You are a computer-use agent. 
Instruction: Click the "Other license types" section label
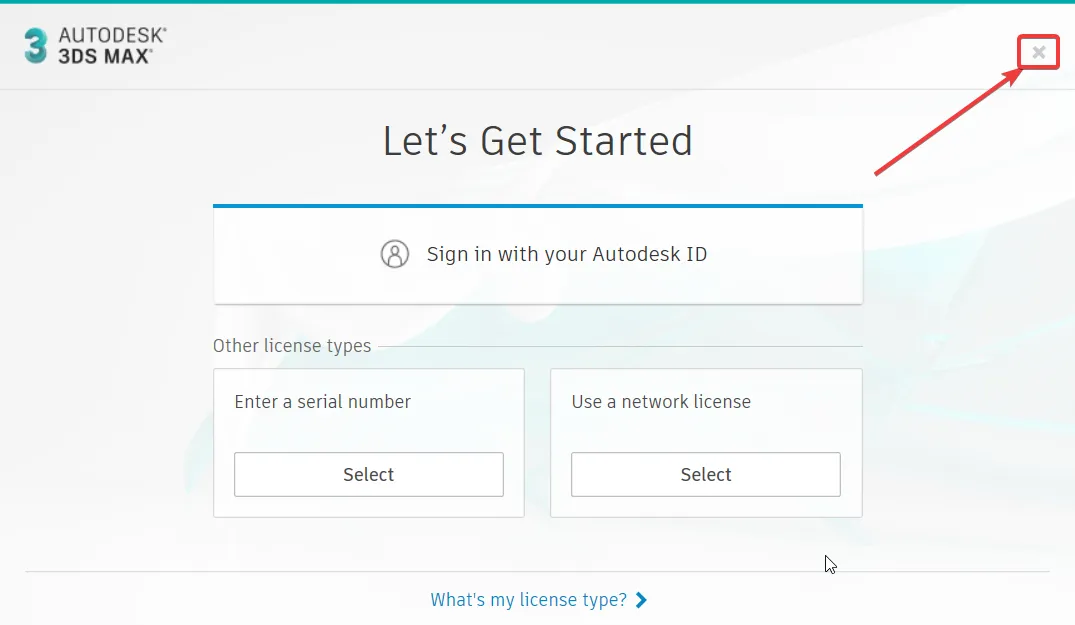pyautogui.click(x=291, y=345)
